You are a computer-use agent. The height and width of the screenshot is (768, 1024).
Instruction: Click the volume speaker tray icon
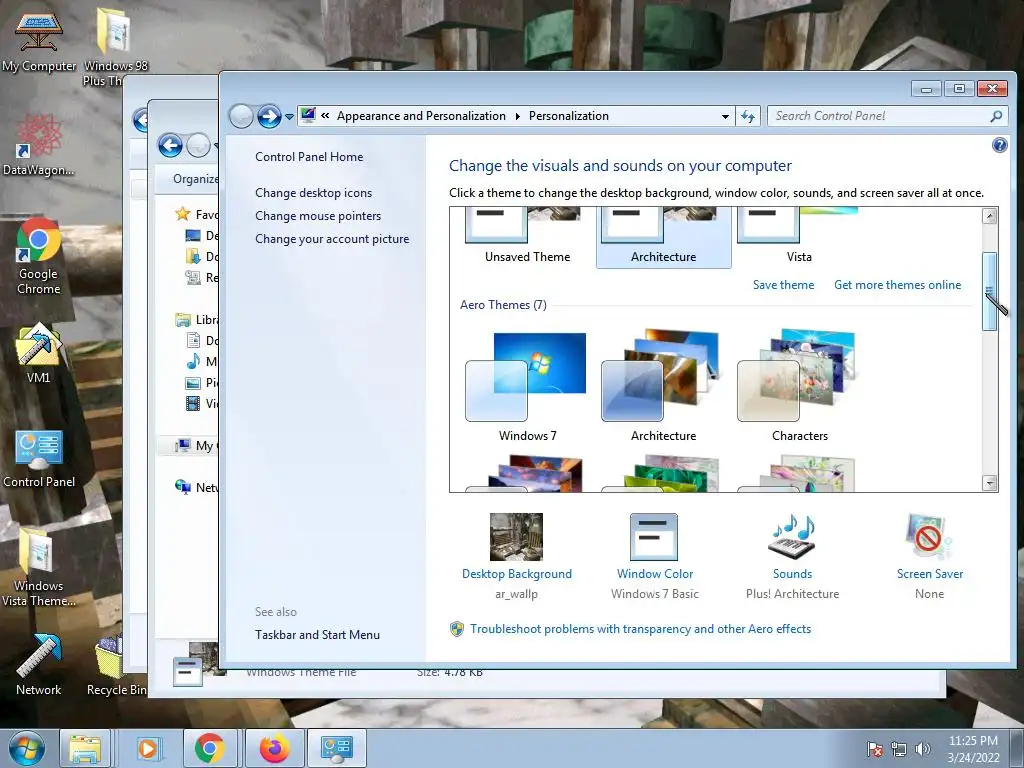pyautogui.click(x=923, y=749)
